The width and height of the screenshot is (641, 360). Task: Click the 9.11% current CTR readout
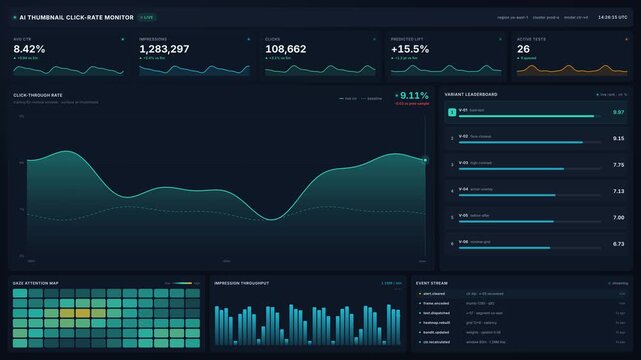(x=414, y=96)
